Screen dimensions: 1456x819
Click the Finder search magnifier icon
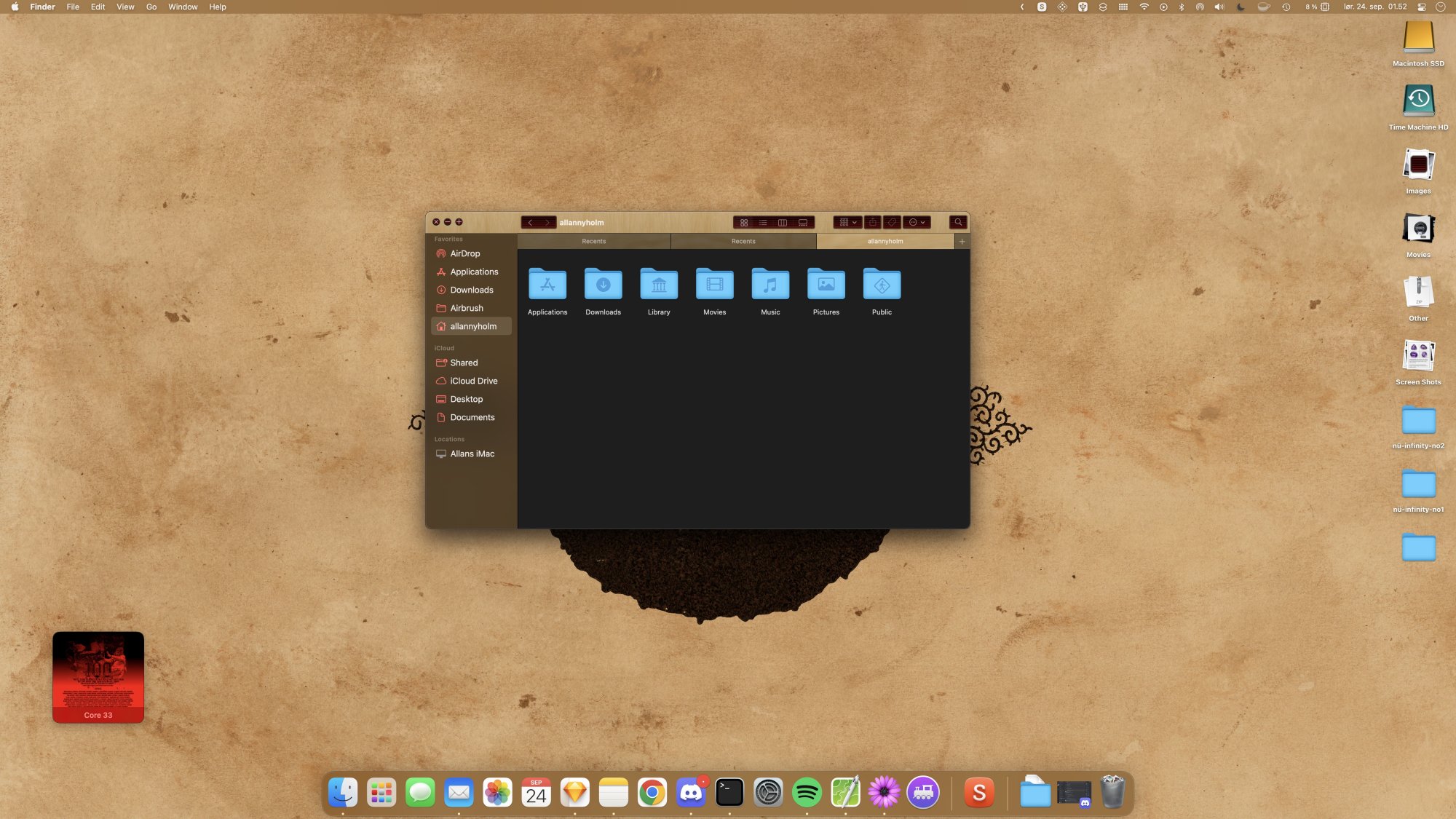(x=958, y=223)
